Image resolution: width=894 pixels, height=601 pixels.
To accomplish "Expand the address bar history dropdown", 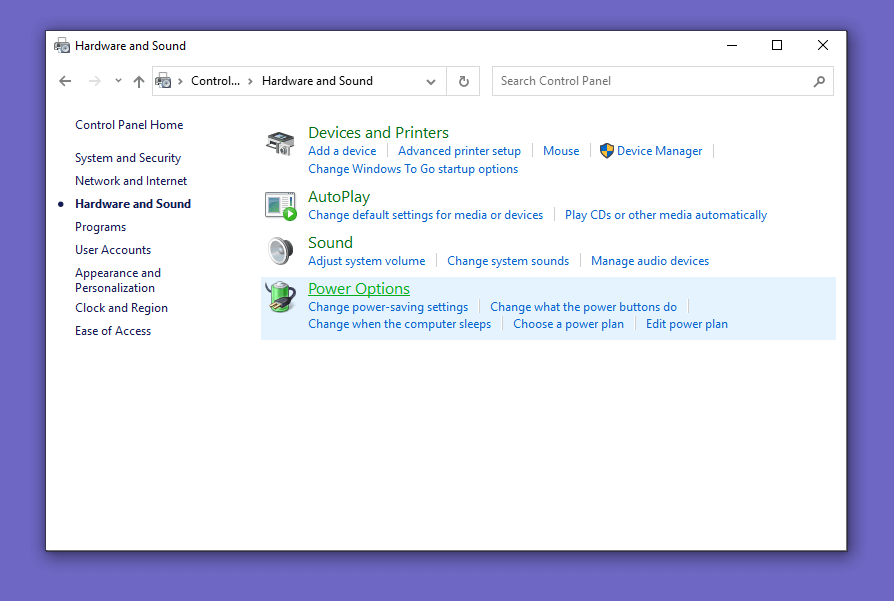I will (x=431, y=82).
